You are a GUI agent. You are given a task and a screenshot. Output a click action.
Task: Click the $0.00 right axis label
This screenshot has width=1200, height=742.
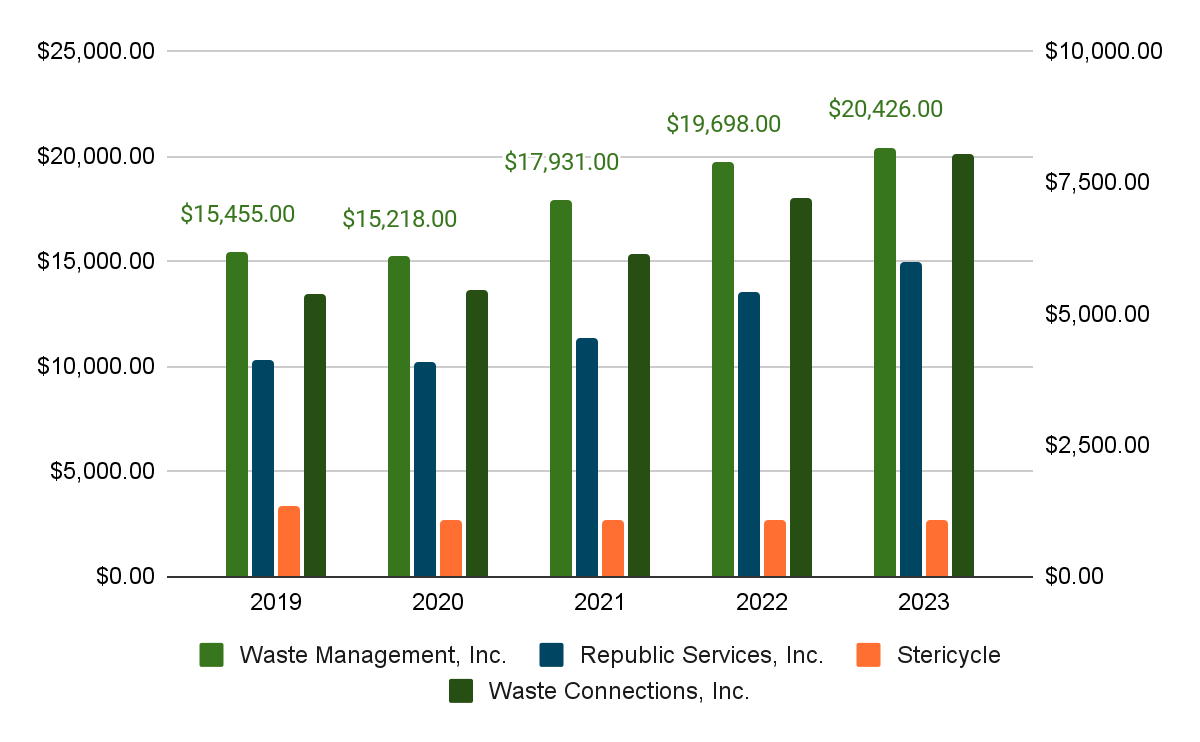[x=1075, y=576]
